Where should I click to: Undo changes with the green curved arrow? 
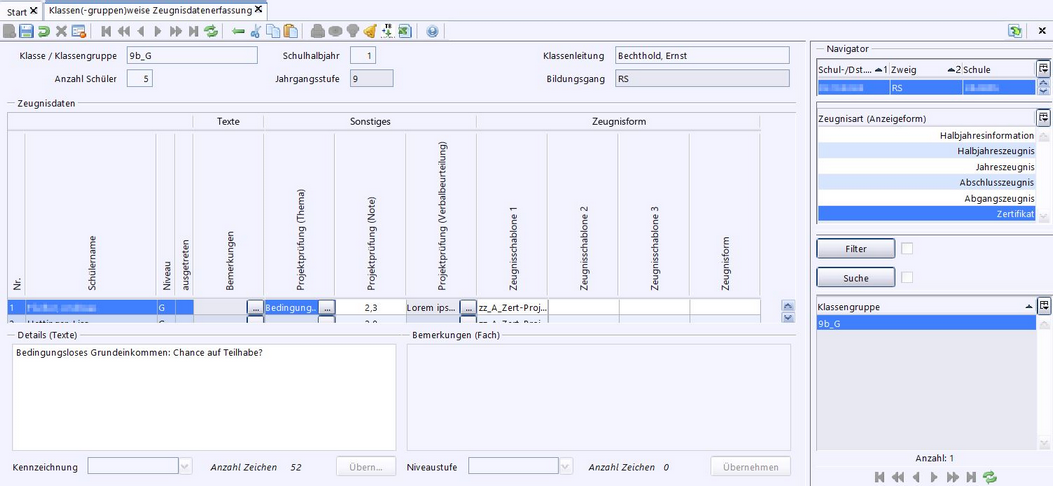tap(44, 31)
